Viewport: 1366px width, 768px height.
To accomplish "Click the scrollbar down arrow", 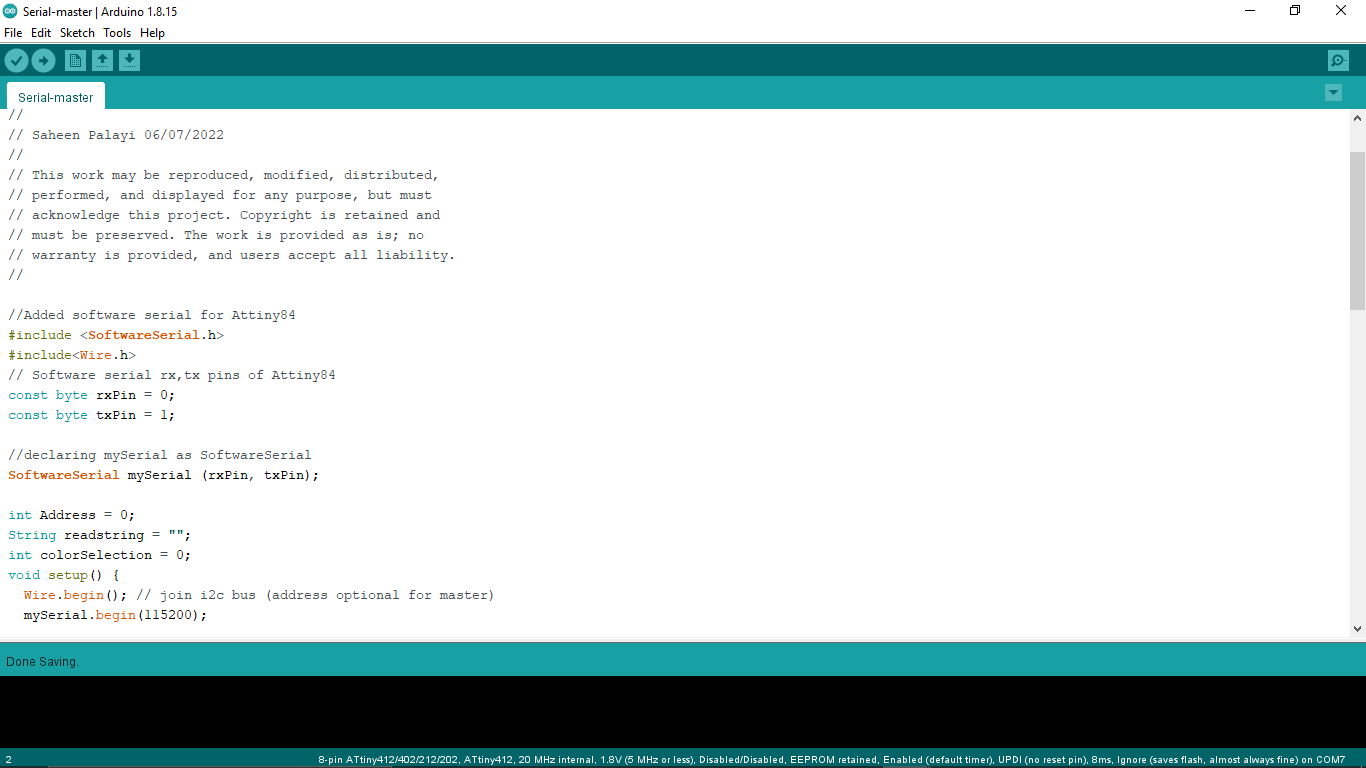I will (x=1357, y=629).
